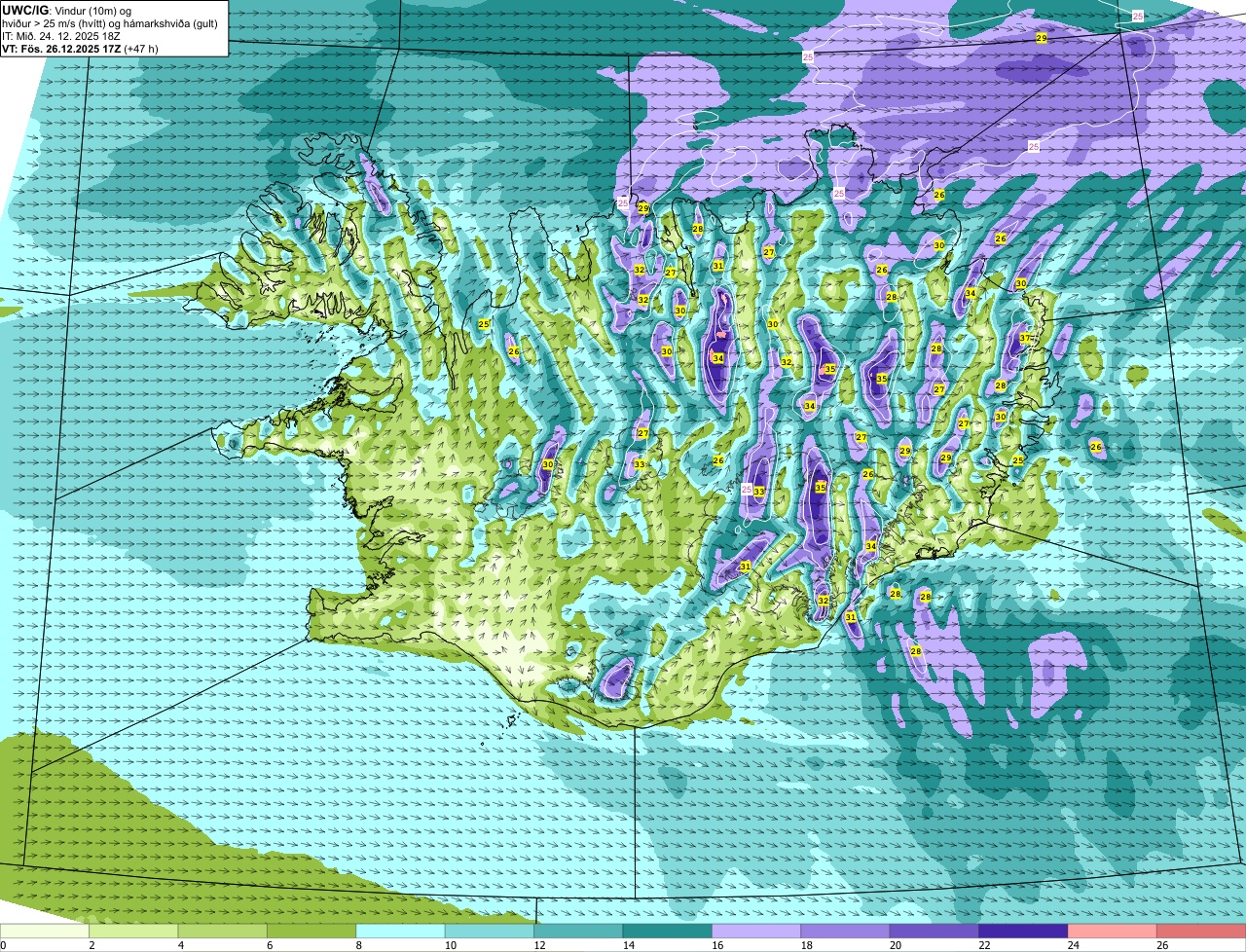Select the 24–26 m/s pink legend swatch
This screenshot has height=952, width=1246.
coord(1112,932)
